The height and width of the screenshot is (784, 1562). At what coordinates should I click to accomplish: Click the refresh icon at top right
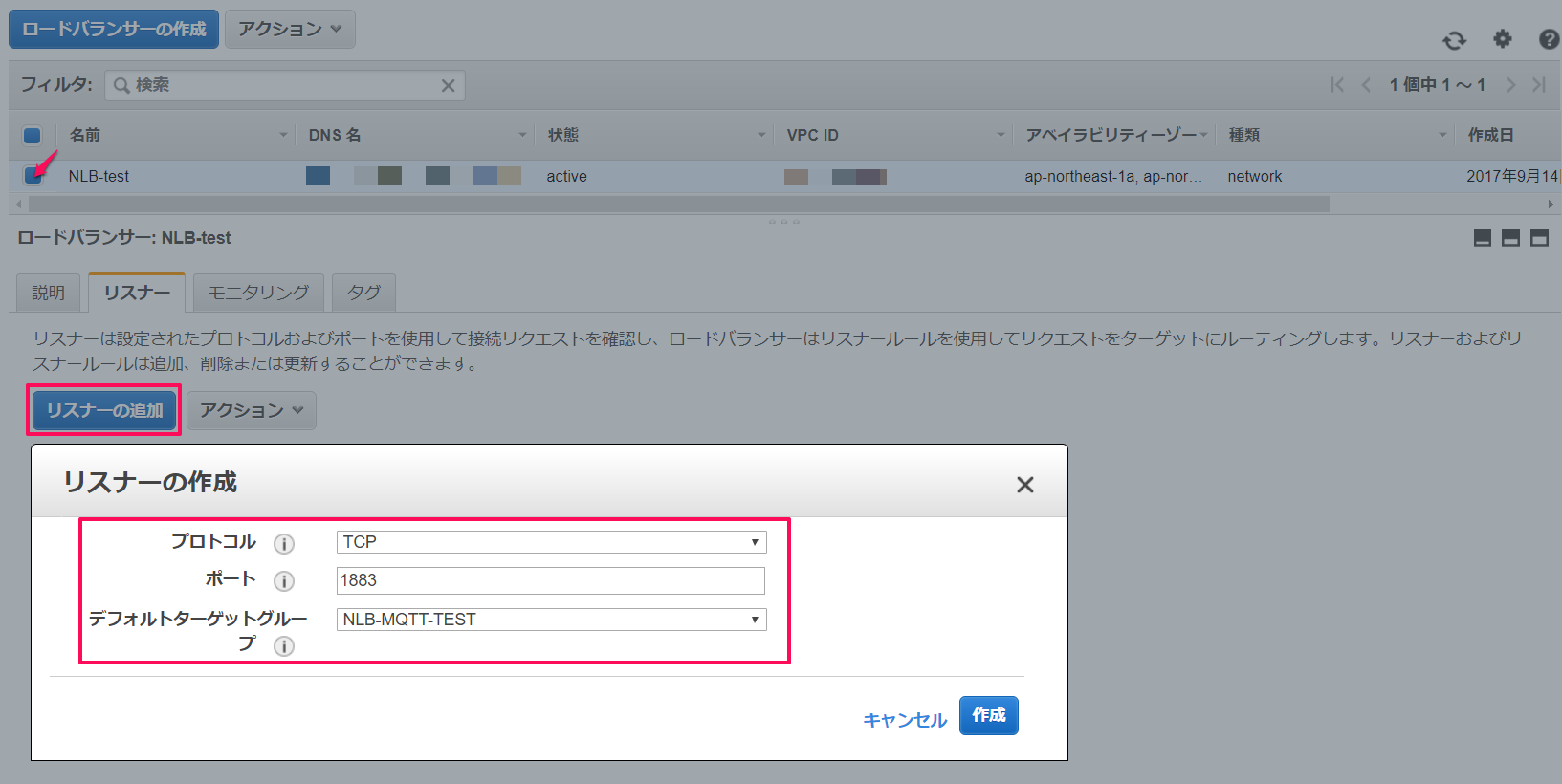(x=1454, y=40)
